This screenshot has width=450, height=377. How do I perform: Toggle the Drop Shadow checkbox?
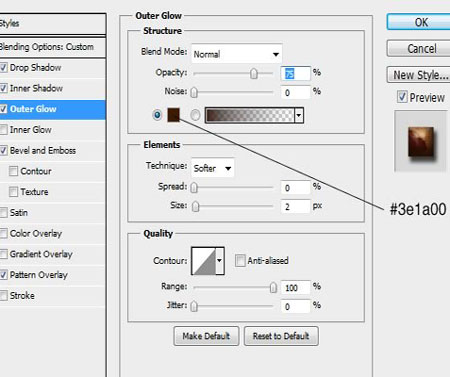pos(3,68)
